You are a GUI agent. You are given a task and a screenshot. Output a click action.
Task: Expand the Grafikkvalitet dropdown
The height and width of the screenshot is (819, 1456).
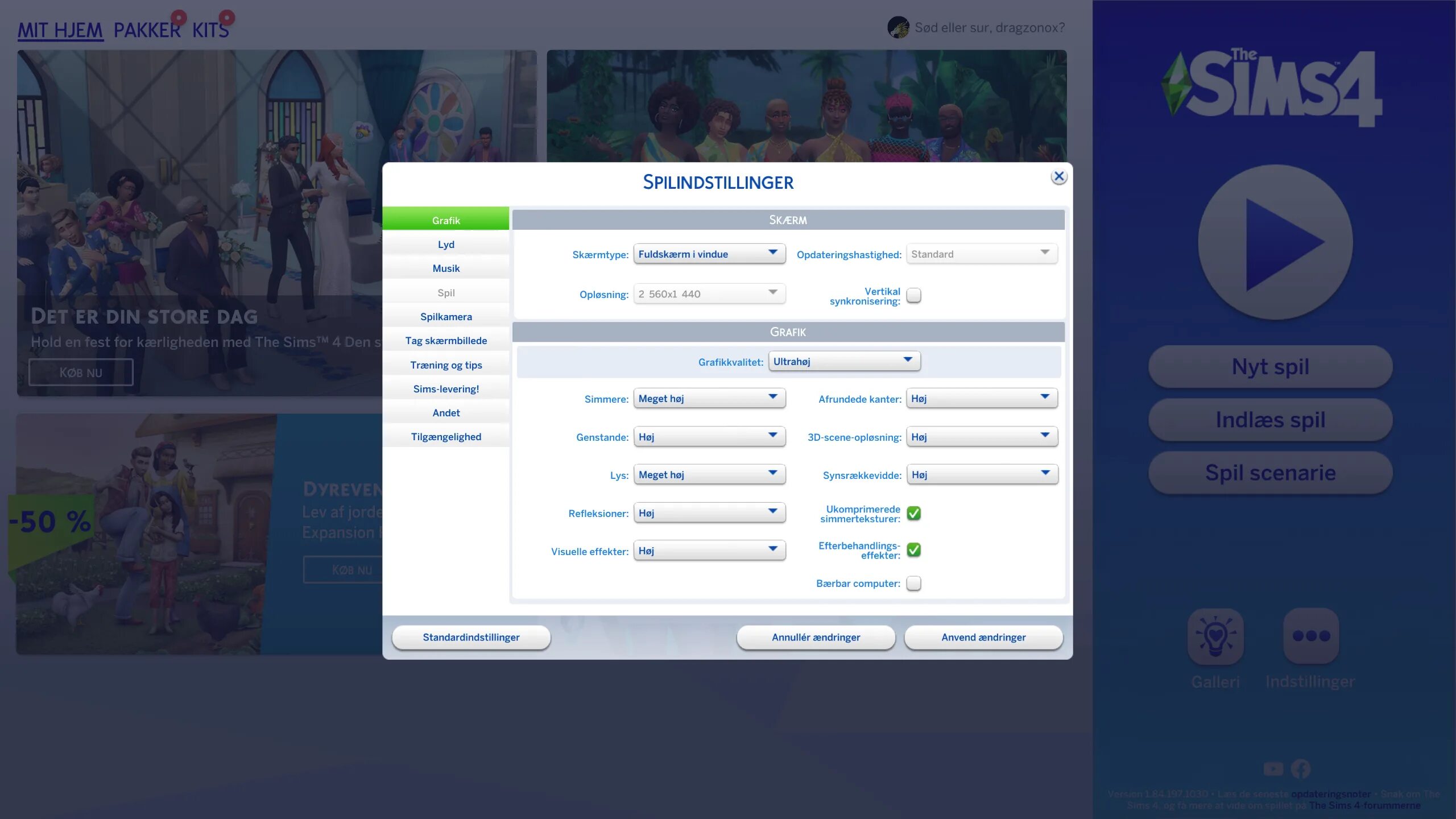pos(844,361)
